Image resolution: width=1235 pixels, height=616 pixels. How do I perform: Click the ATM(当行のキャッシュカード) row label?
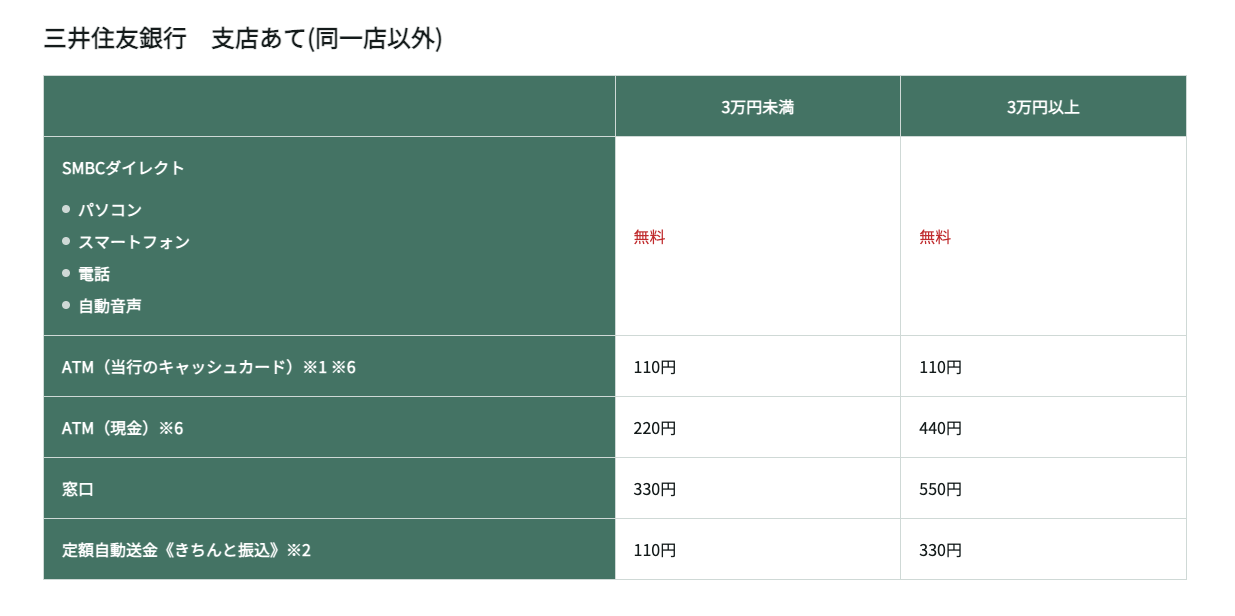[x=208, y=367]
